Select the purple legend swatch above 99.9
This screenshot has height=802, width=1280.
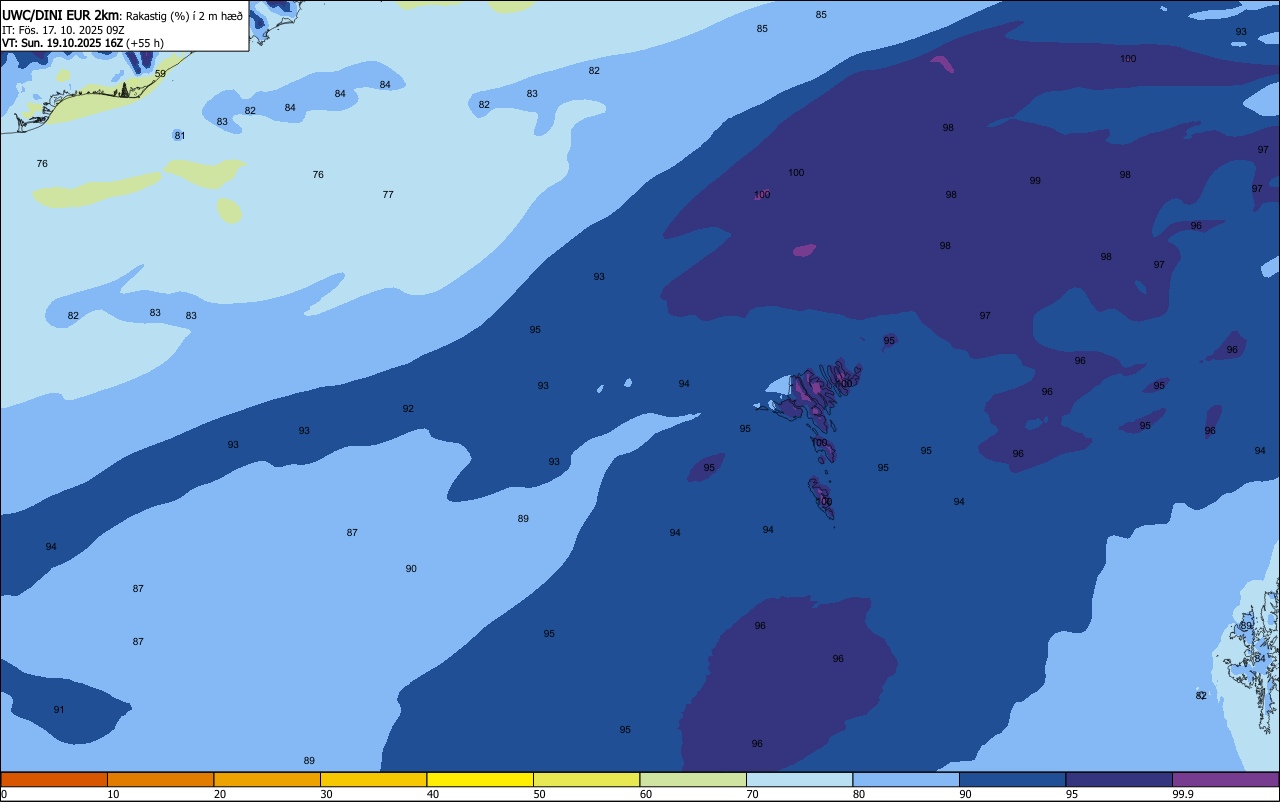[1225, 779]
